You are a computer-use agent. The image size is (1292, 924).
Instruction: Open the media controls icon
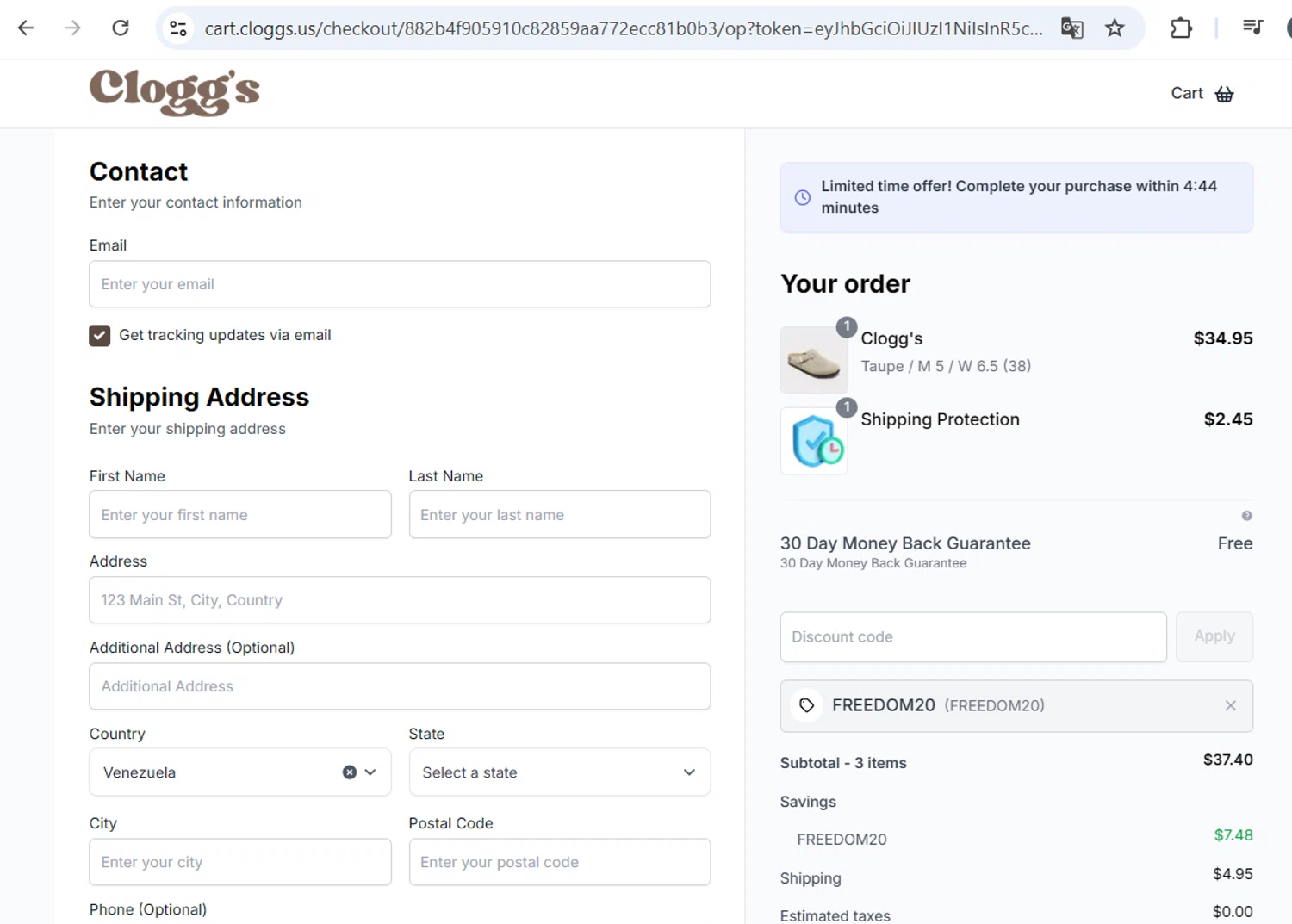(x=1253, y=28)
